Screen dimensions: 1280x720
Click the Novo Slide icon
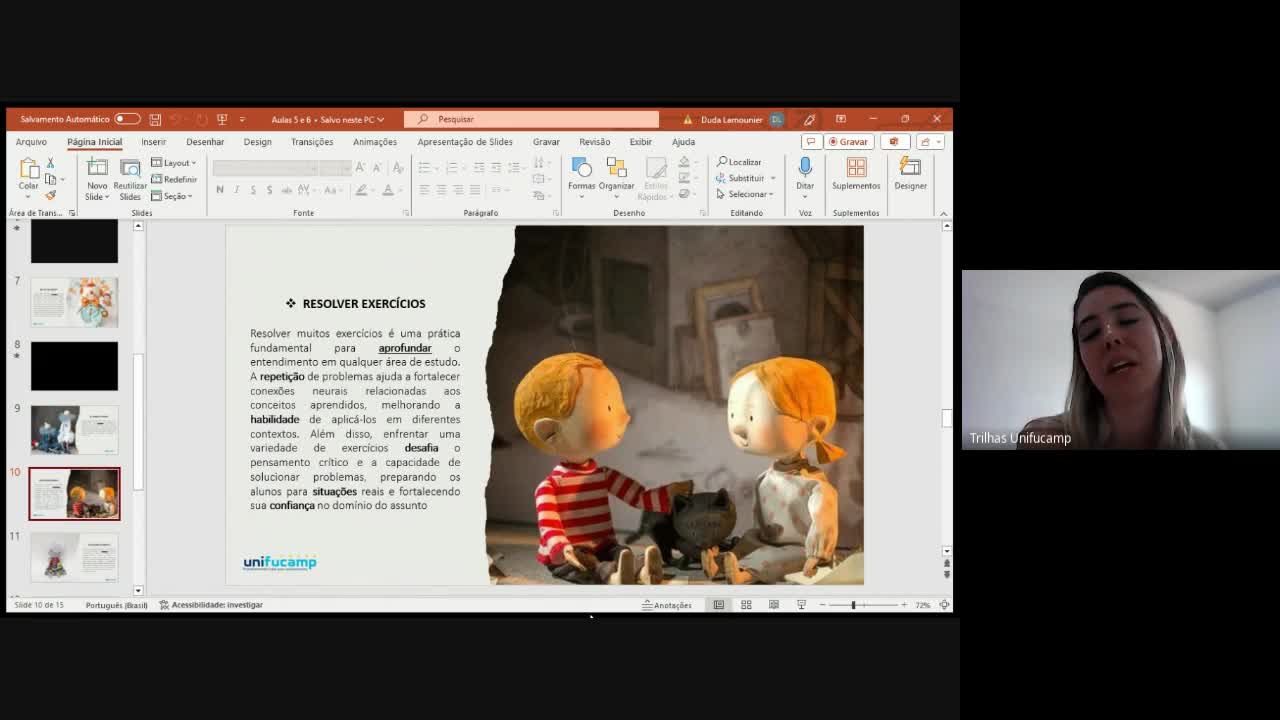[x=97, y=168]
